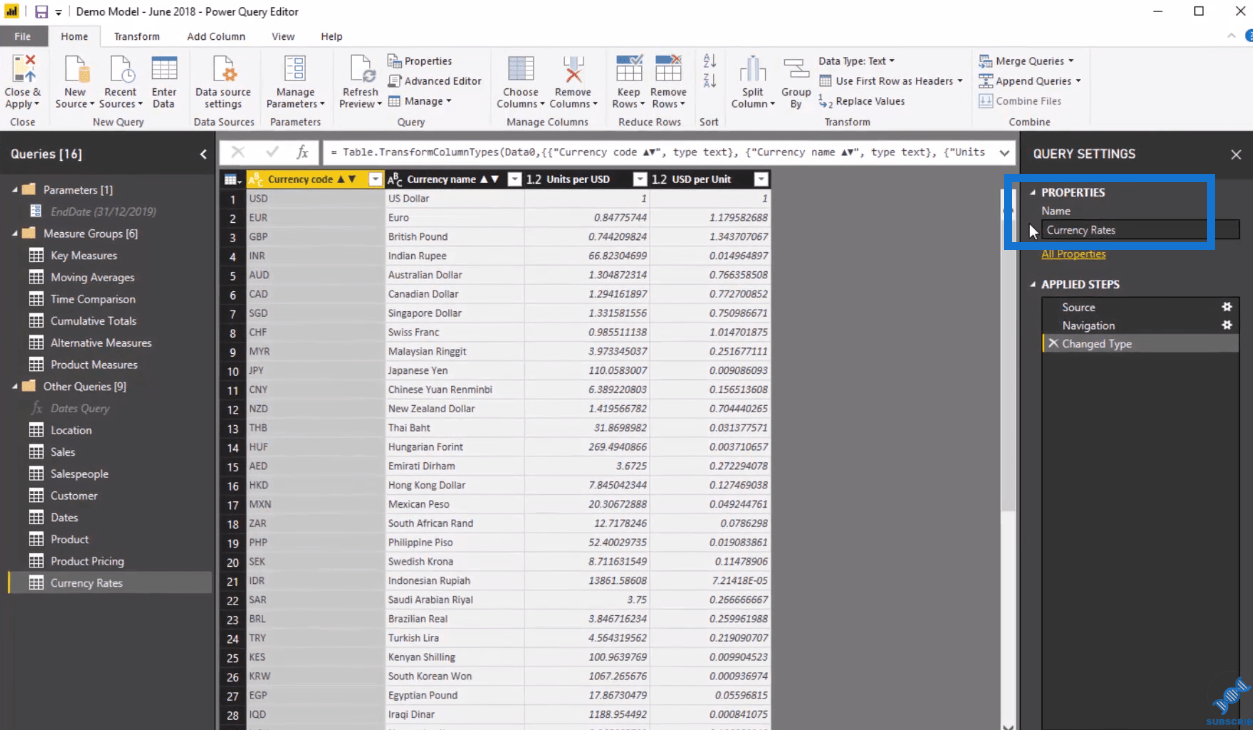Click the Manage Parameters icon
The image size is (1253, 730).
295,70
